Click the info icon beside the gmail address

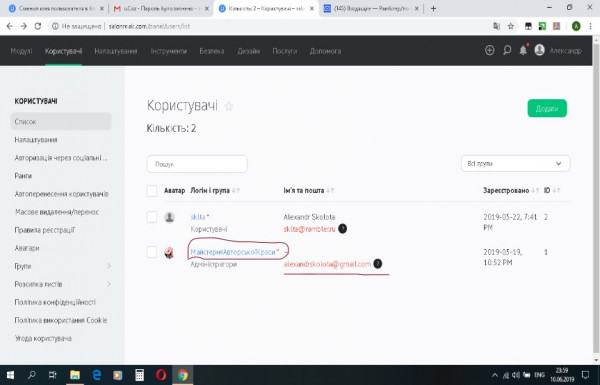pos(378,264)
